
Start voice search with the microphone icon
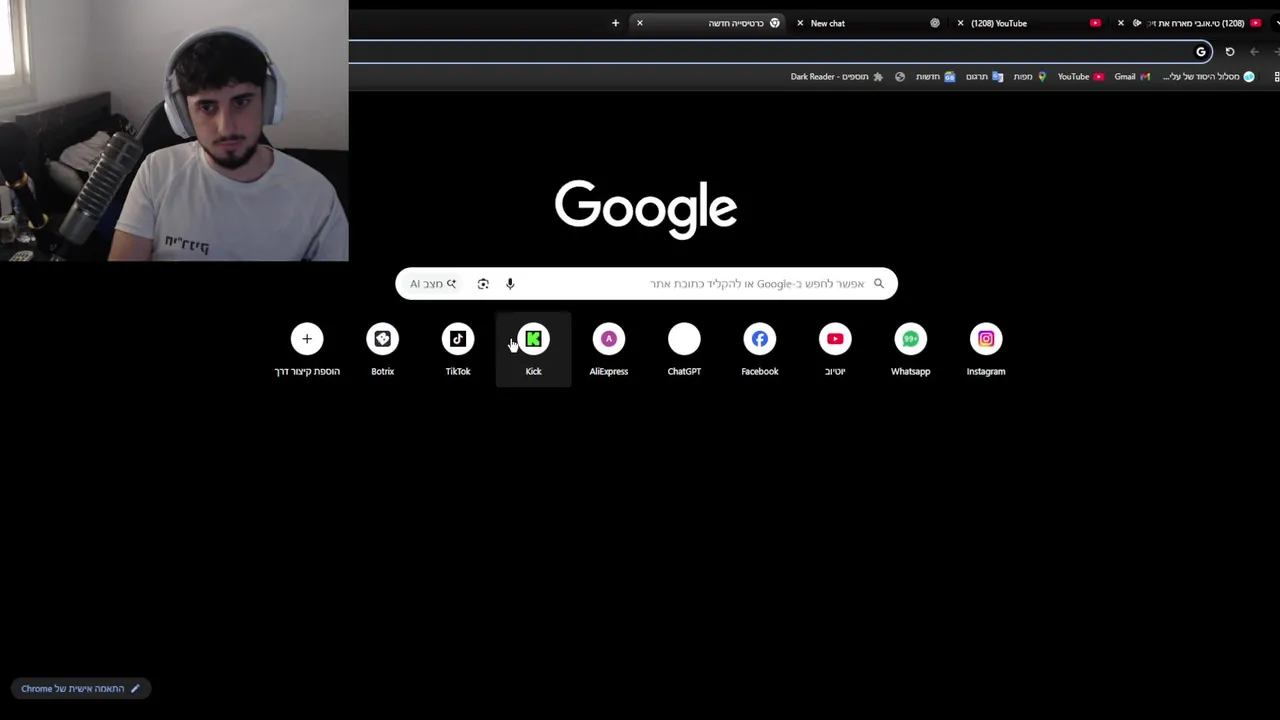tap(510, 284)
